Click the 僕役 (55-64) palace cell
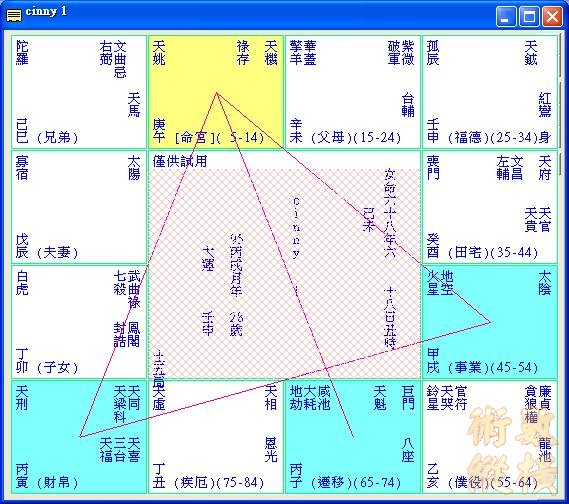The height and width of the screenshot is (504, 569). [x=490, y=437]
